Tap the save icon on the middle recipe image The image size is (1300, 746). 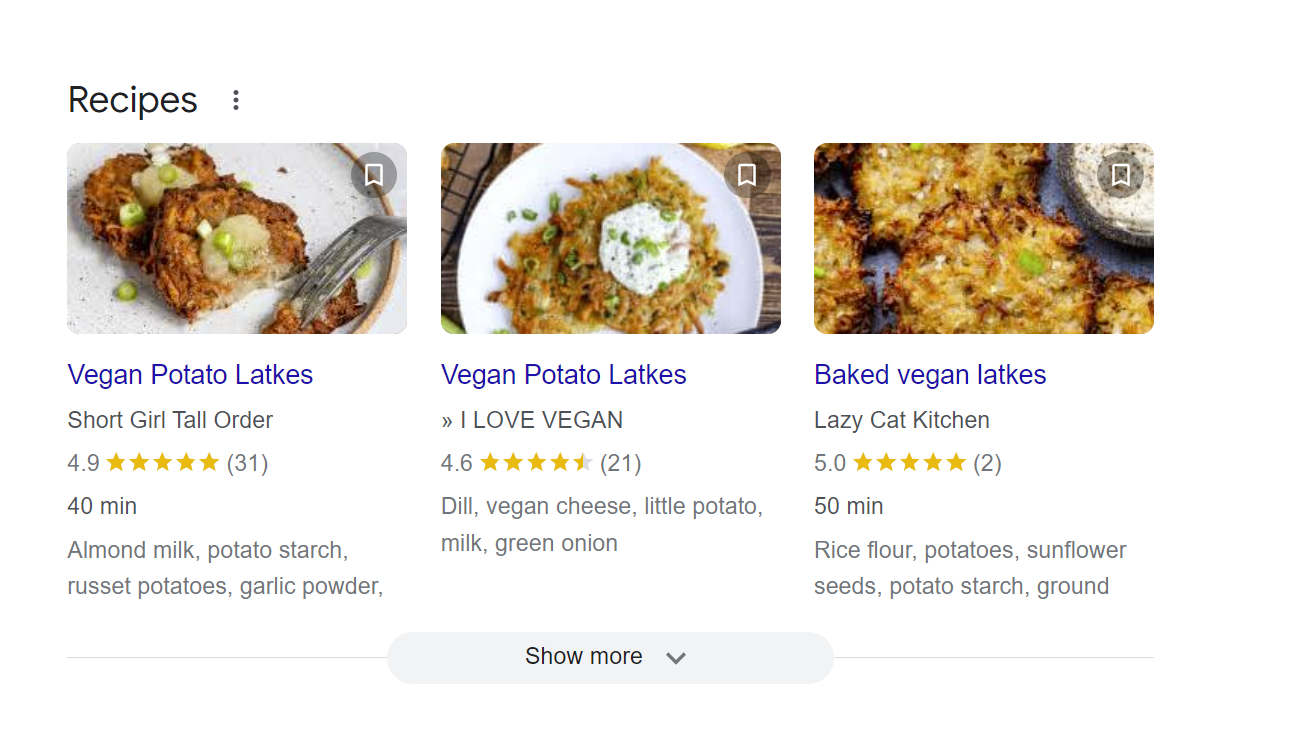[747, 174]
